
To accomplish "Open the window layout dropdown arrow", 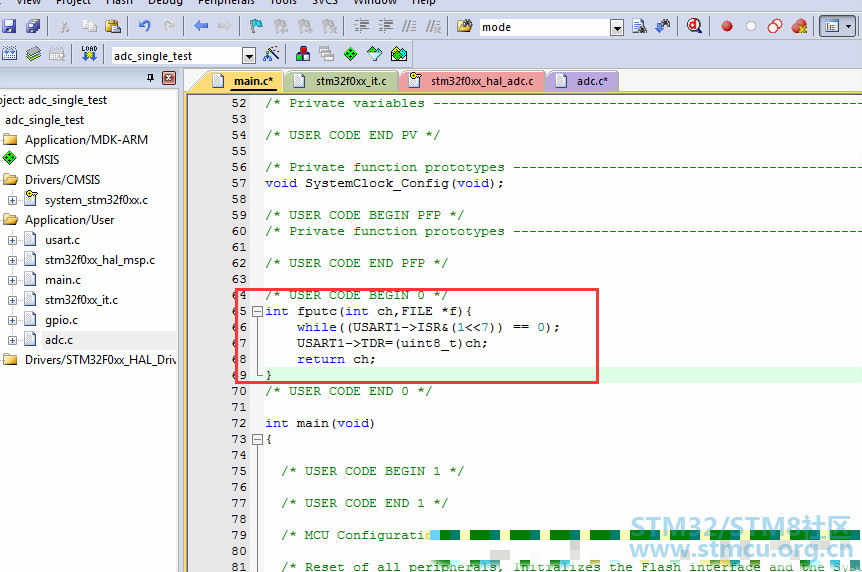I will click(x=849, y=26).
